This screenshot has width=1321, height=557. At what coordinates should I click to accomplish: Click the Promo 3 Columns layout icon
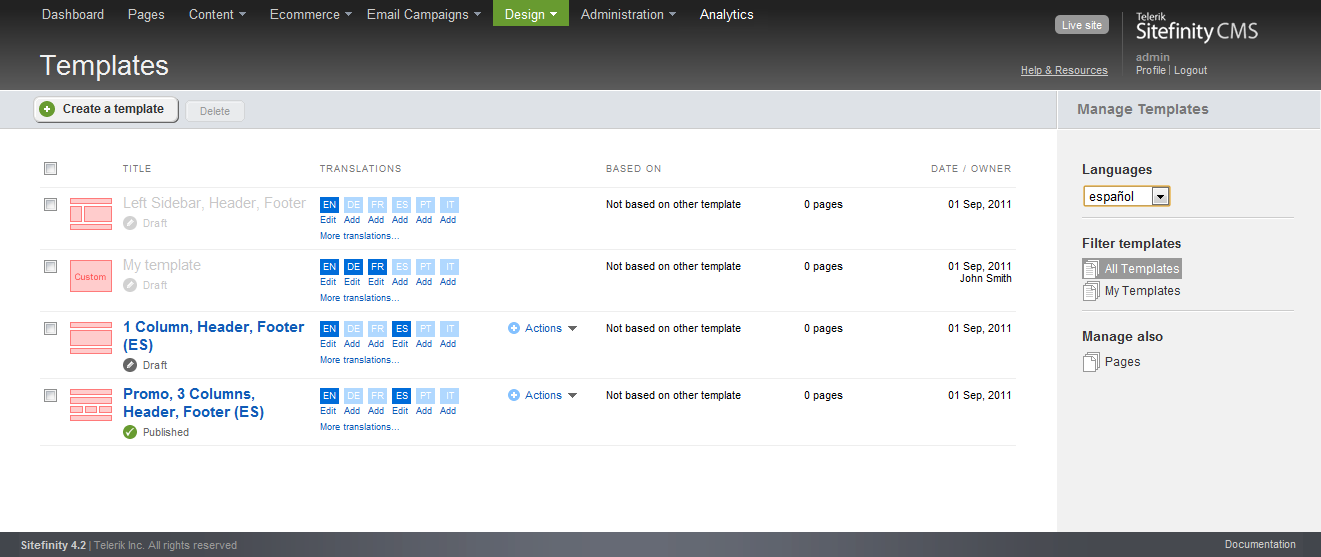coord(90,405)
